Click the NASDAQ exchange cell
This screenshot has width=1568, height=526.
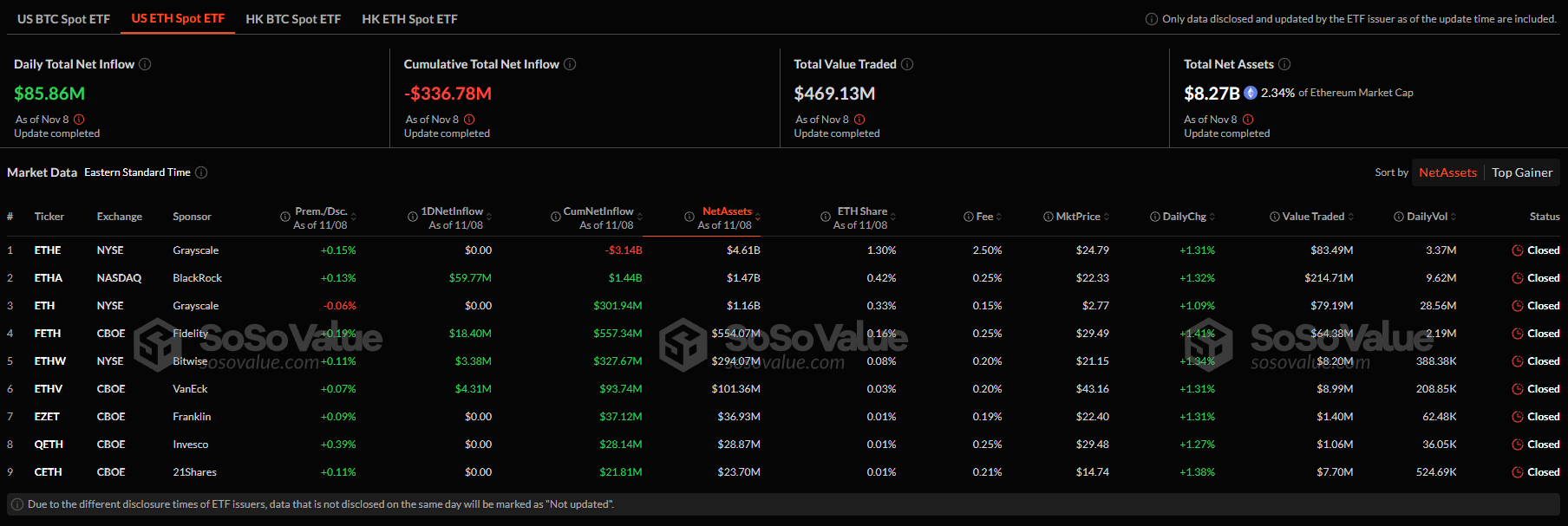pyautogui.click(x=119, y=278)
